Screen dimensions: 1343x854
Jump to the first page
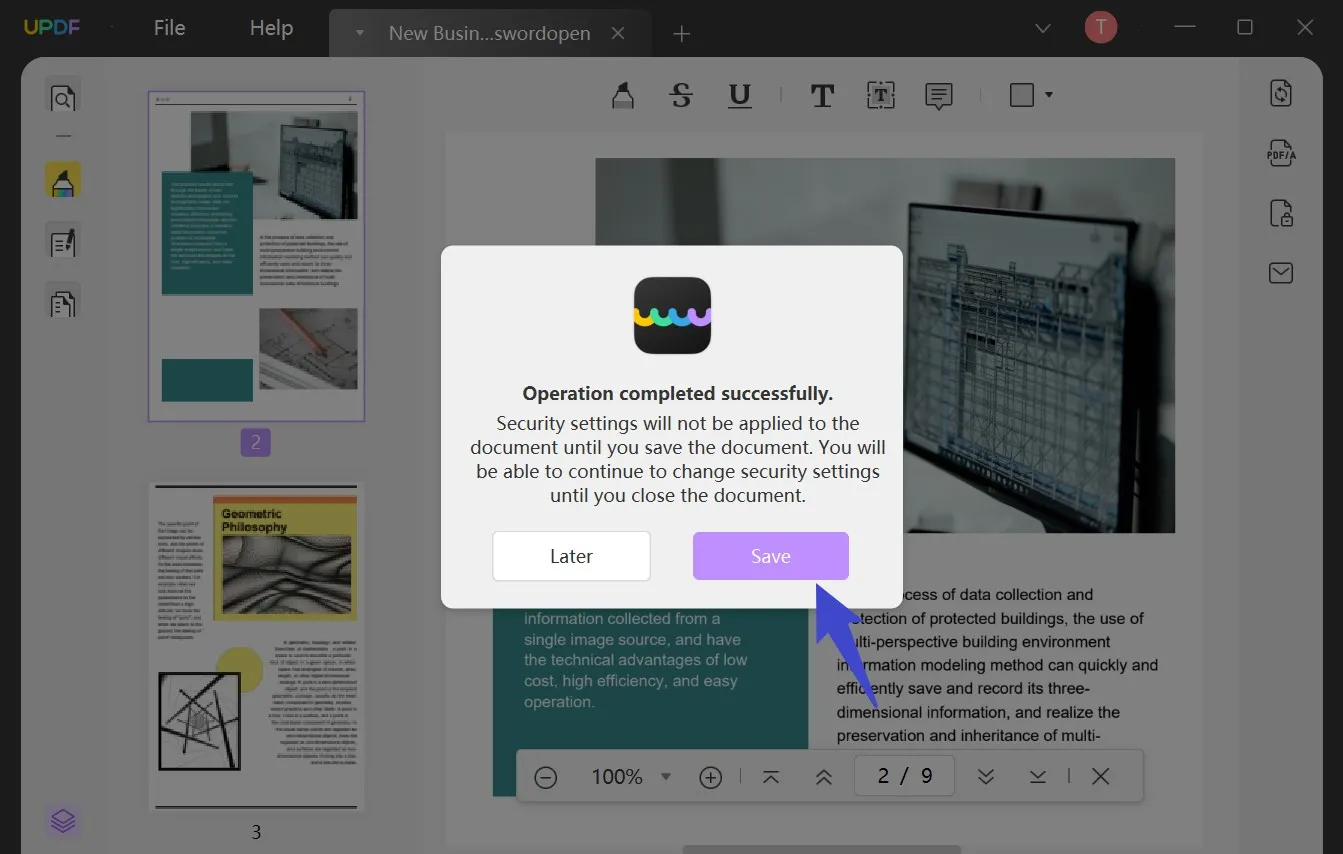point(771,777)
